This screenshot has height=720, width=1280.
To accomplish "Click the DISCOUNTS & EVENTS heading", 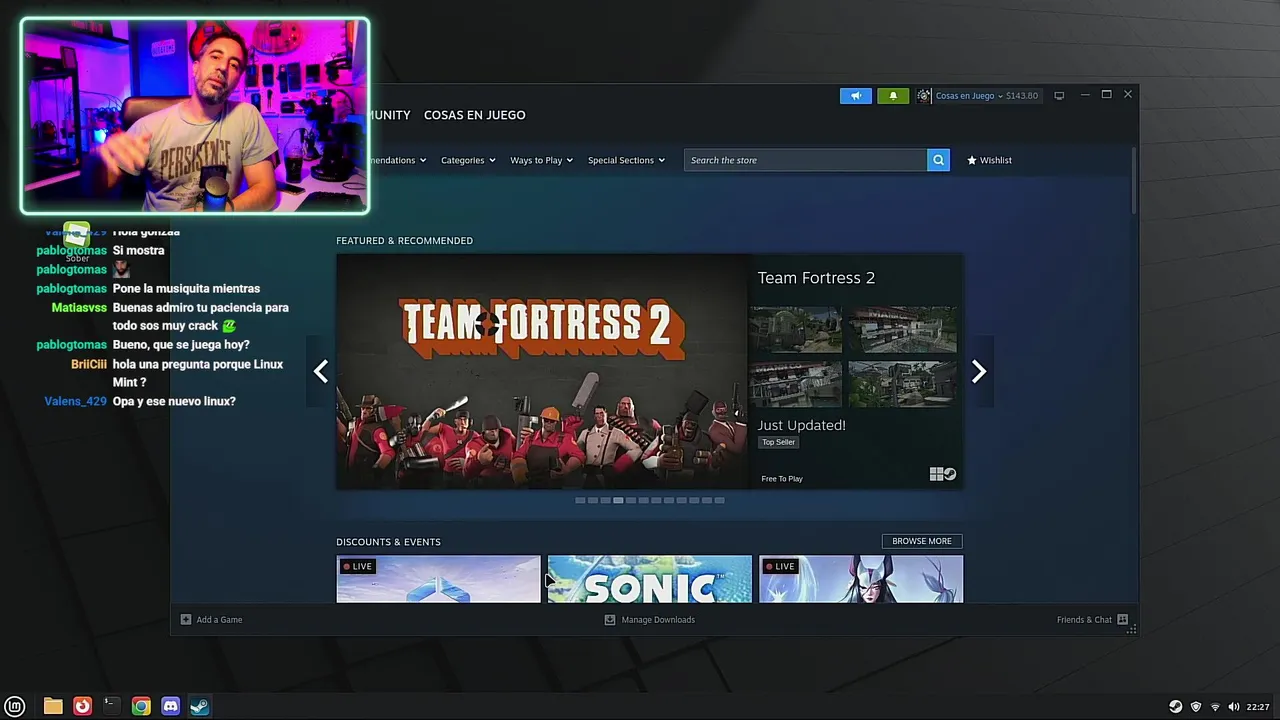I will (388, 542).
